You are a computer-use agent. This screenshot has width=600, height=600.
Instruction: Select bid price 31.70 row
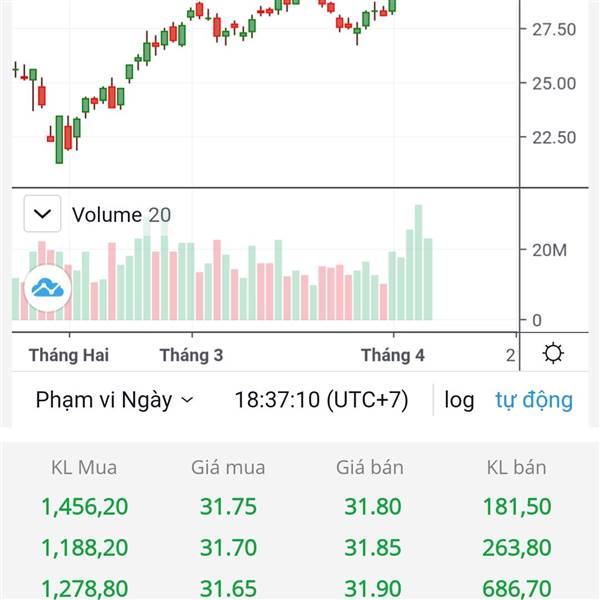coord(228,547)
